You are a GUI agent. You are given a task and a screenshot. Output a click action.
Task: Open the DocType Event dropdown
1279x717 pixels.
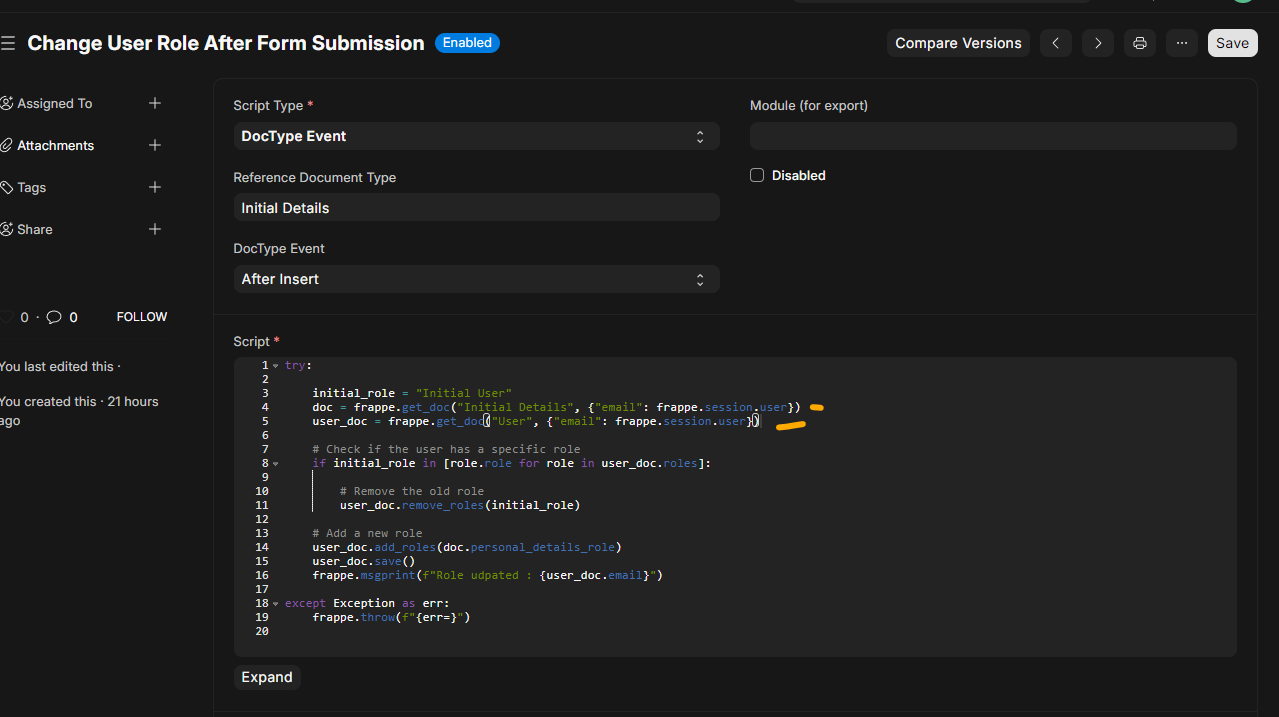pyautogui.click(x=476, y=279)
